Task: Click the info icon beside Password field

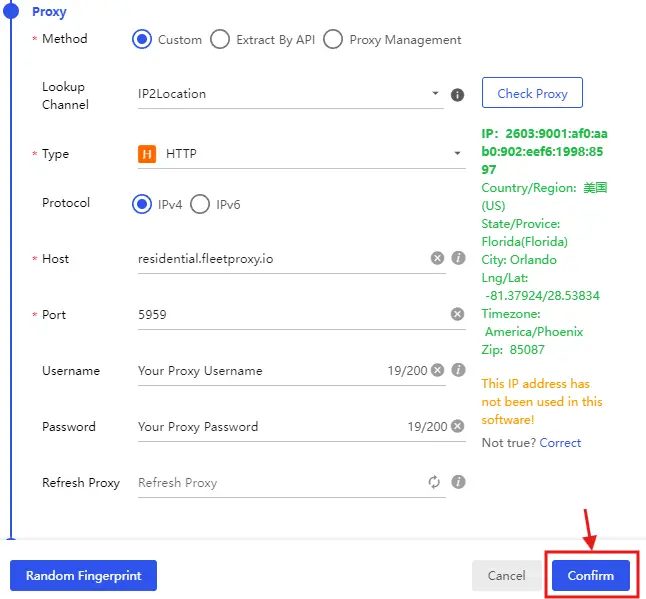Action: pos(458,426)
